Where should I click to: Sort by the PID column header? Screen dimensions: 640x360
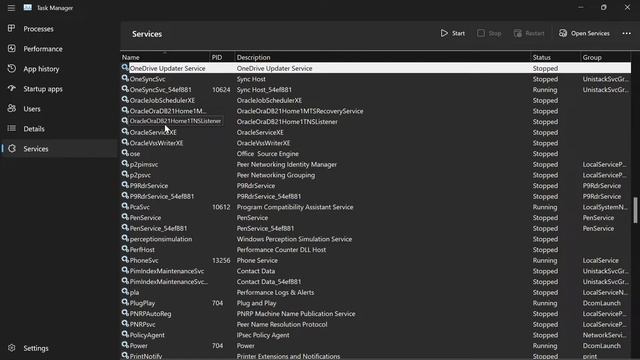[x=222, y=57]
